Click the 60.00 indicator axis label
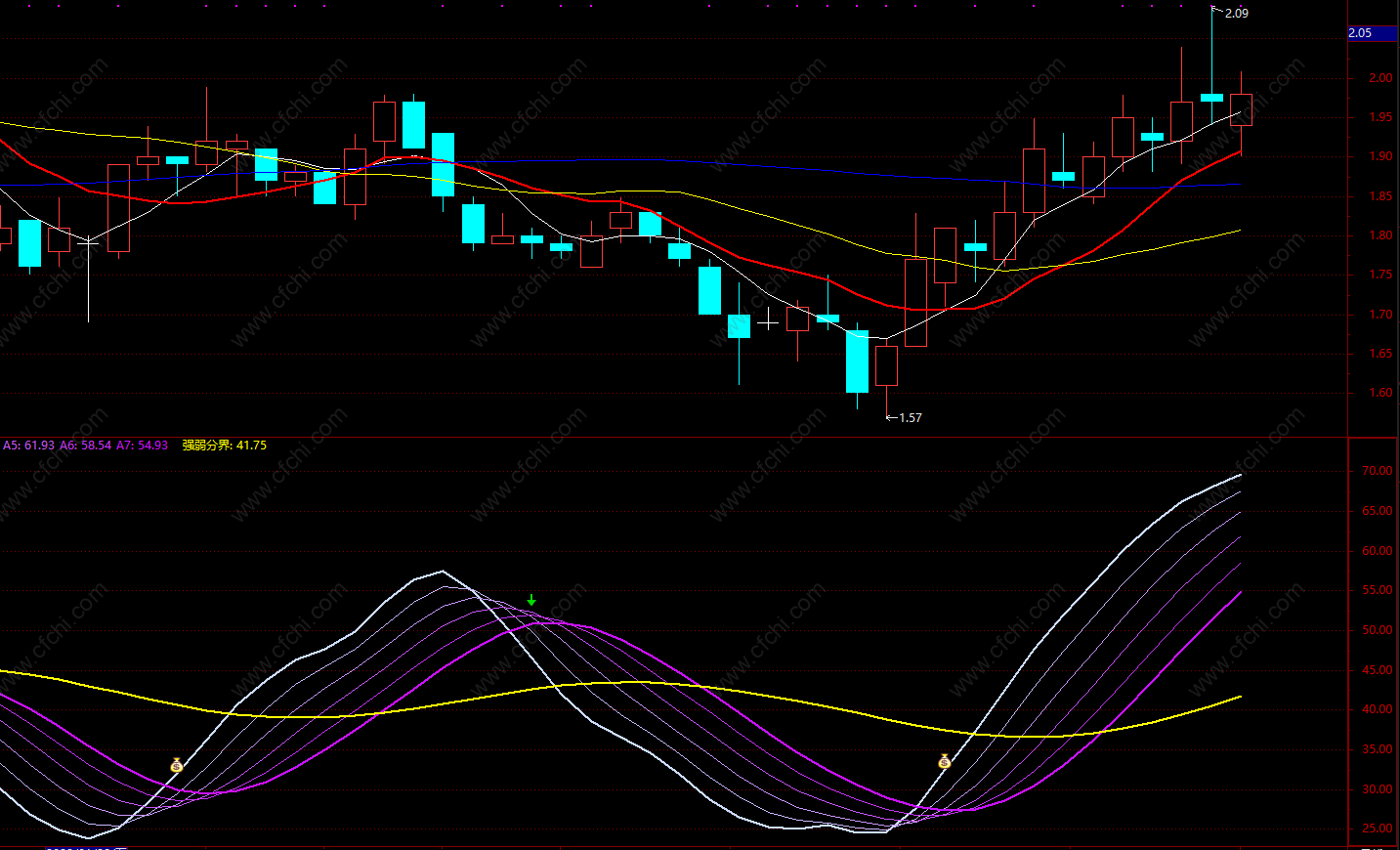The image size is (1400, 850). tap(1378, 551)
